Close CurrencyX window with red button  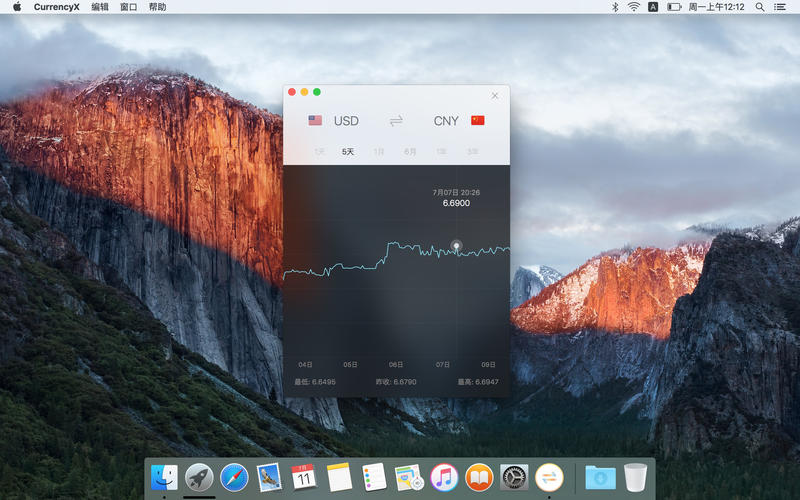pos(292,92)
